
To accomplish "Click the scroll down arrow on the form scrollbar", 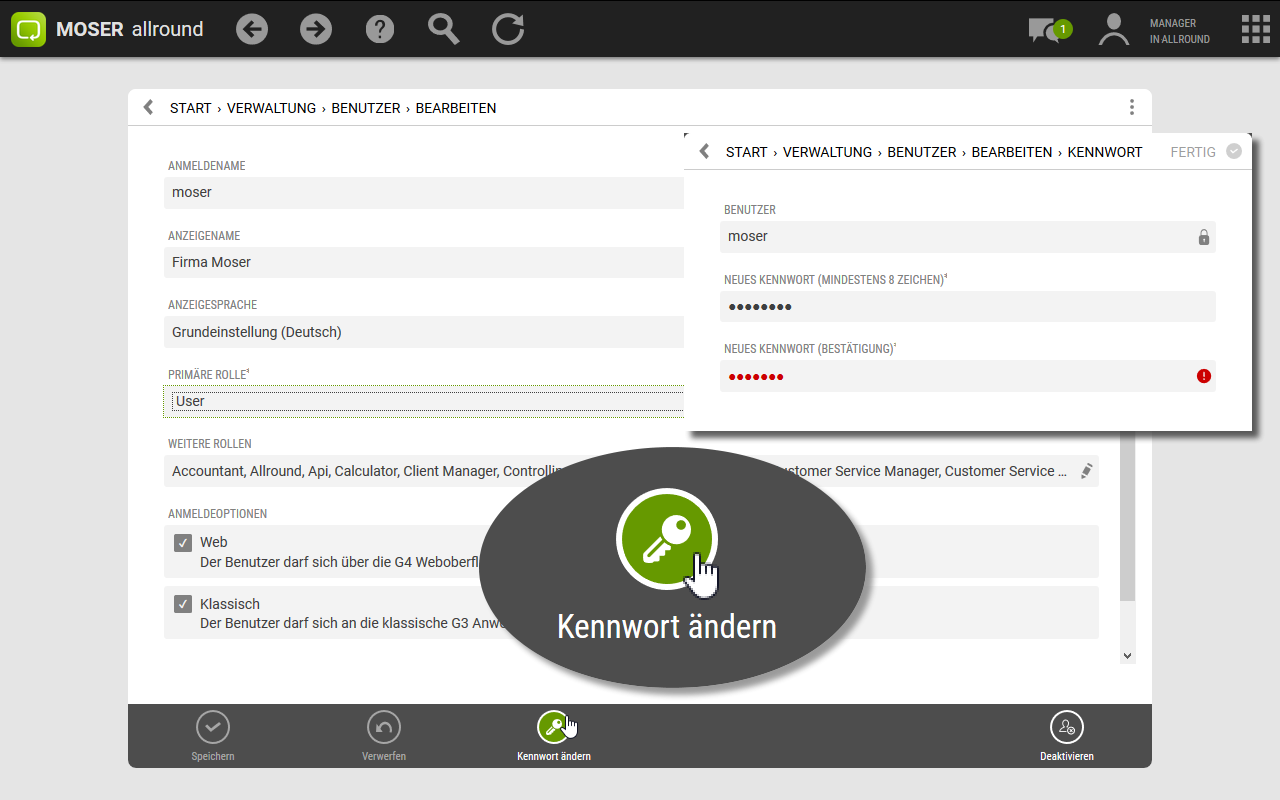I will 1128,656.
